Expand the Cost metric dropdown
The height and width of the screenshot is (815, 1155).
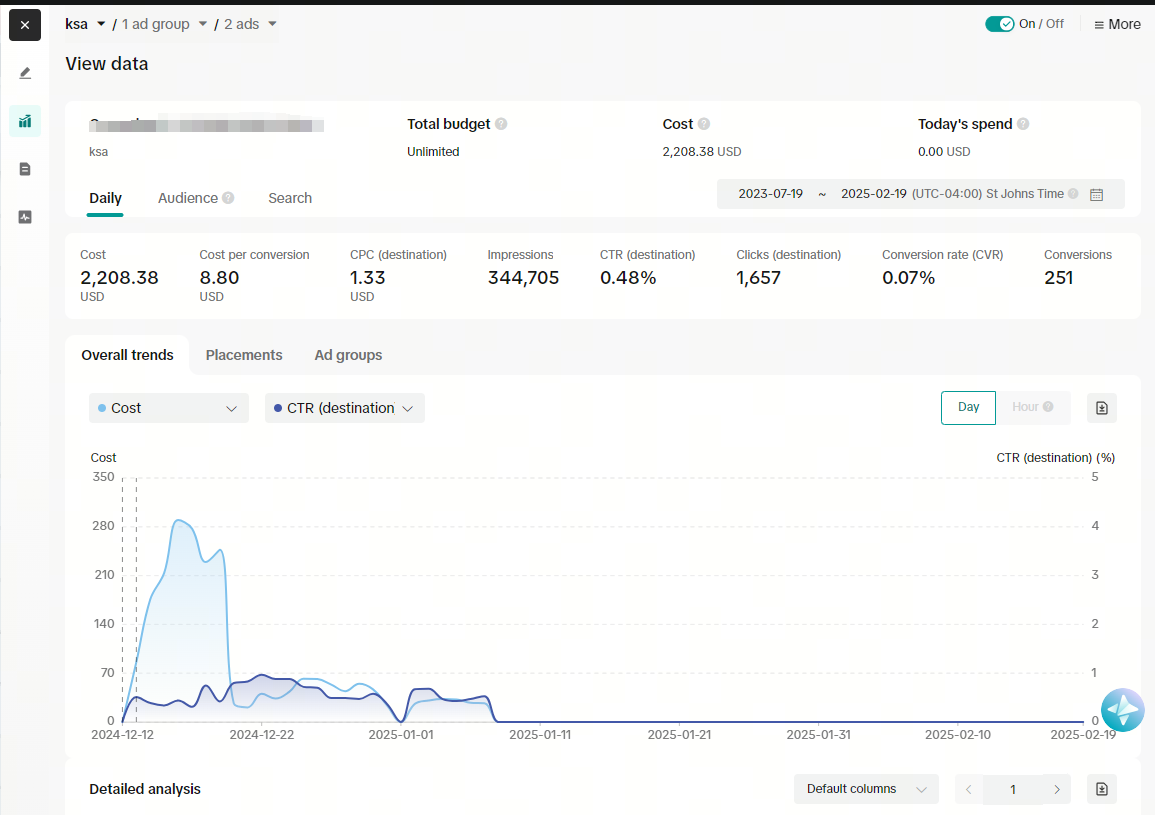point(169,408)
